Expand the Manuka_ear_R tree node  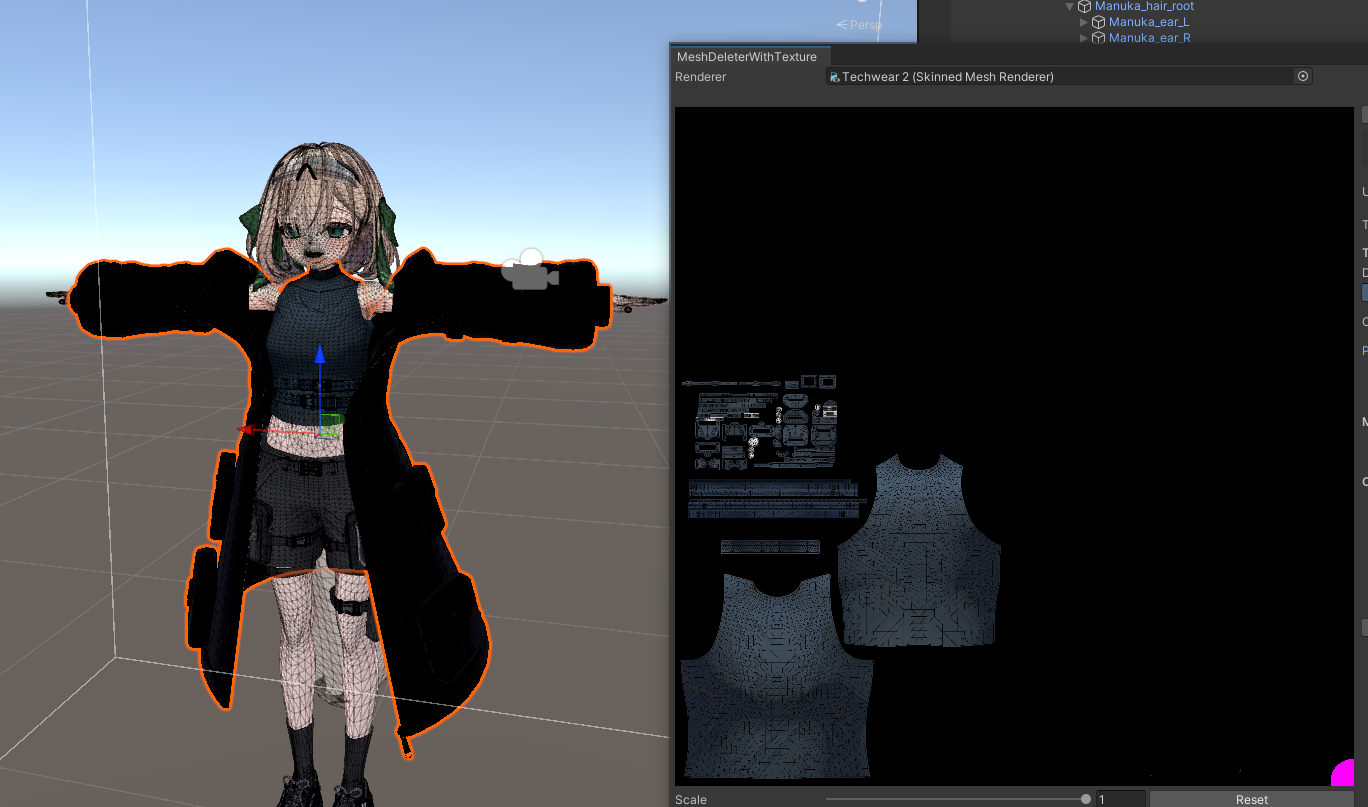pyautogui.click(x=1084, y=38)
